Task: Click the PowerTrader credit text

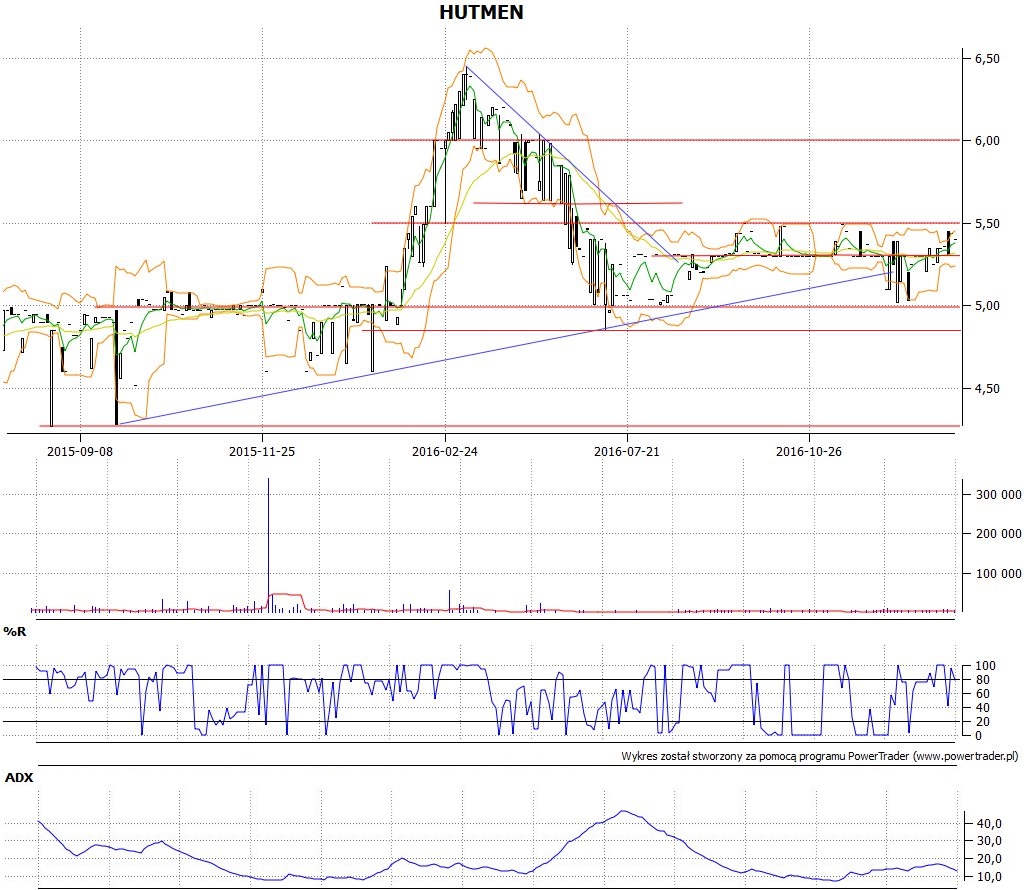Action: click(819, 756)
